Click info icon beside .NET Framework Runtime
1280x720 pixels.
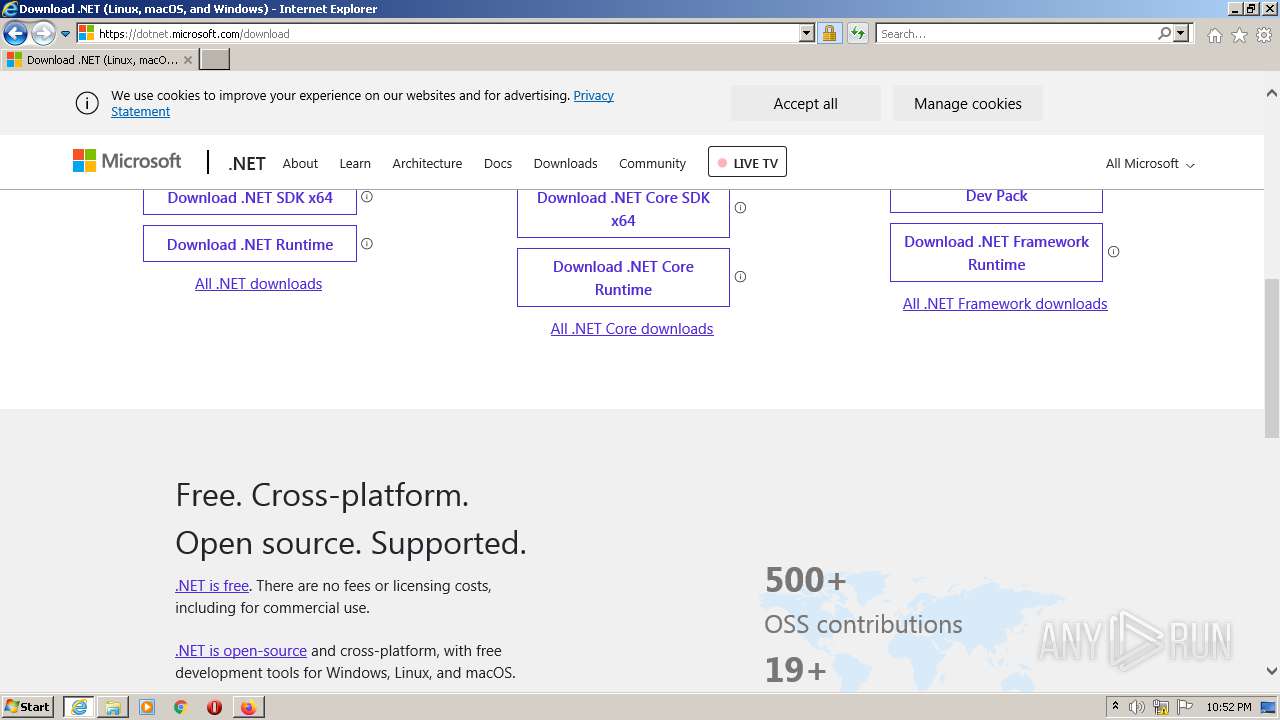click(1114, 252)
